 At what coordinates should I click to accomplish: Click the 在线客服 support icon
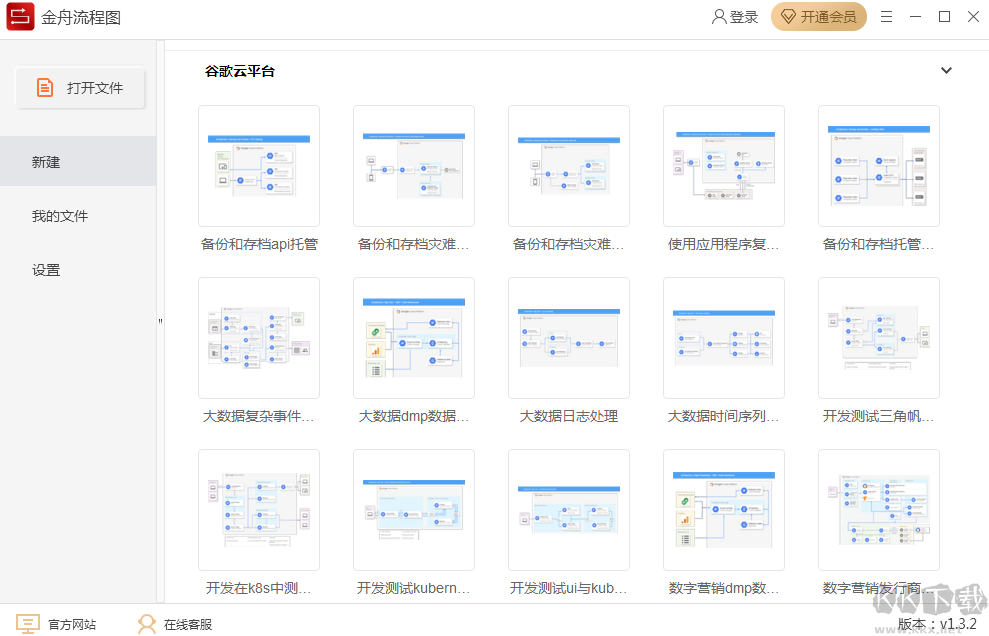click(148, 623)
